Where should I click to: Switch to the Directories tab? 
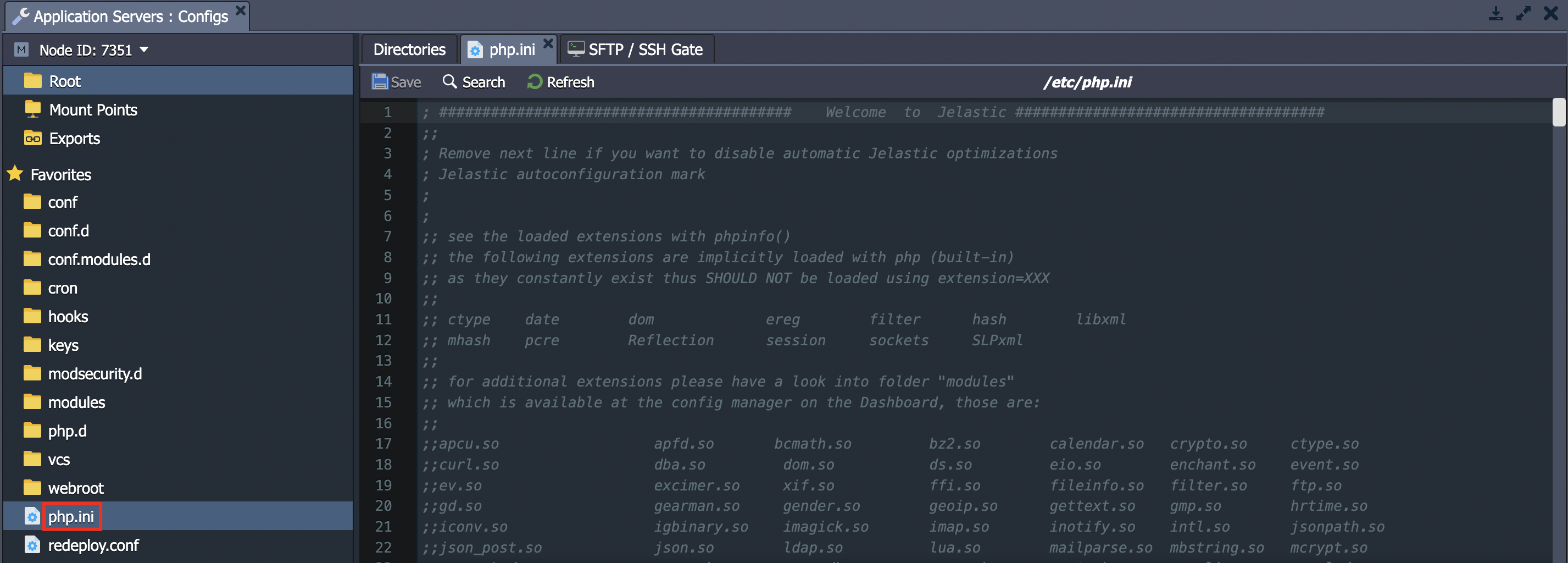point(409,49)
